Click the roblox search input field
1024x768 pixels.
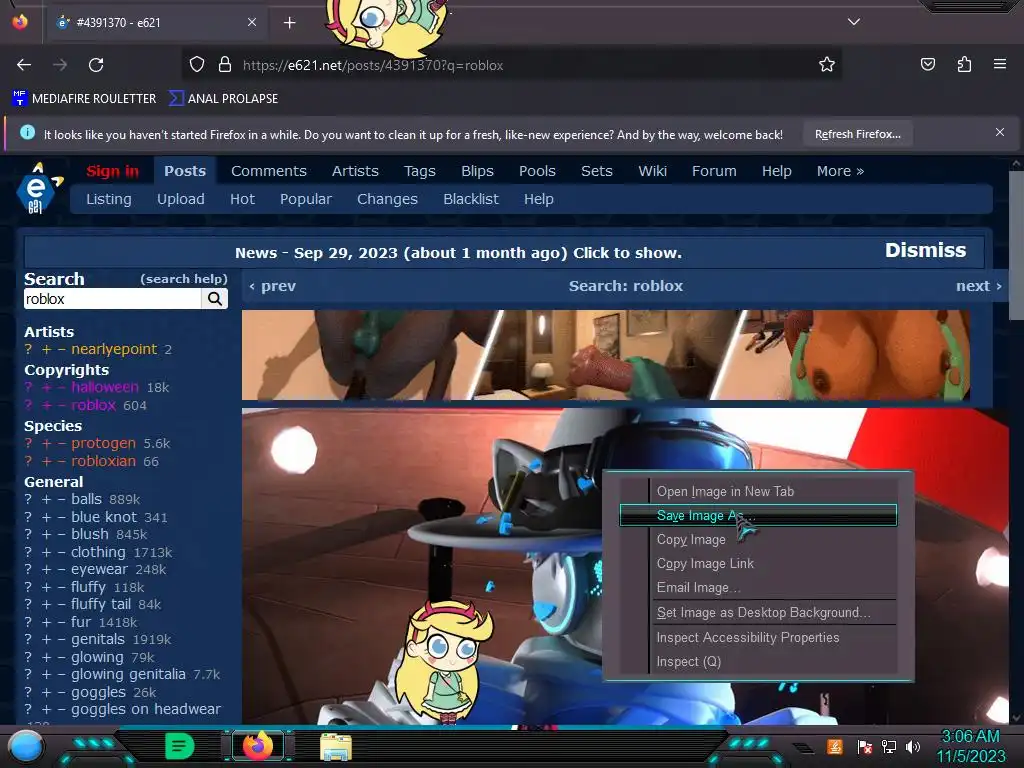pyautogui.click(x=112, y=299)
